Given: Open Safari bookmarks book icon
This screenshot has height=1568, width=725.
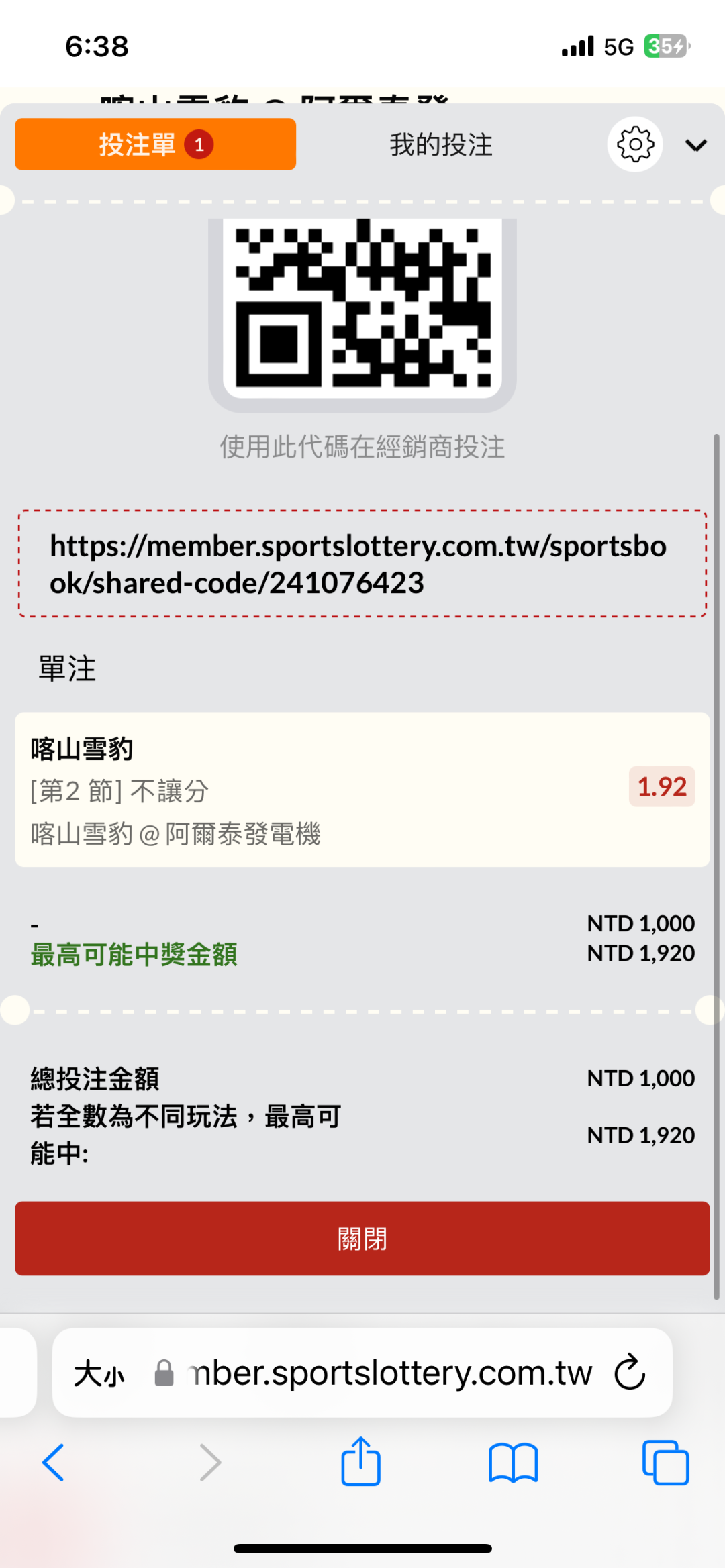Looking at the screenshot, I should (514, 1462).
